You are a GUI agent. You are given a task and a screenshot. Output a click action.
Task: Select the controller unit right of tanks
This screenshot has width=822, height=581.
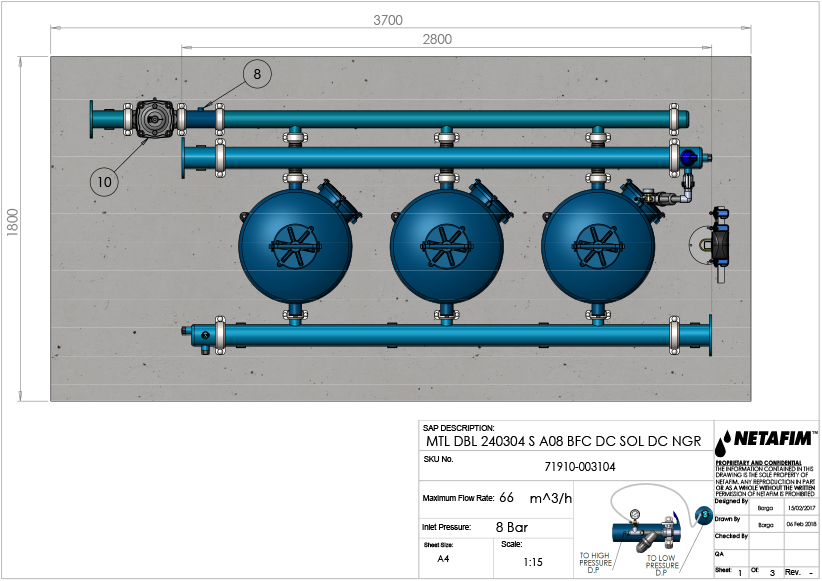click(715, 240)
